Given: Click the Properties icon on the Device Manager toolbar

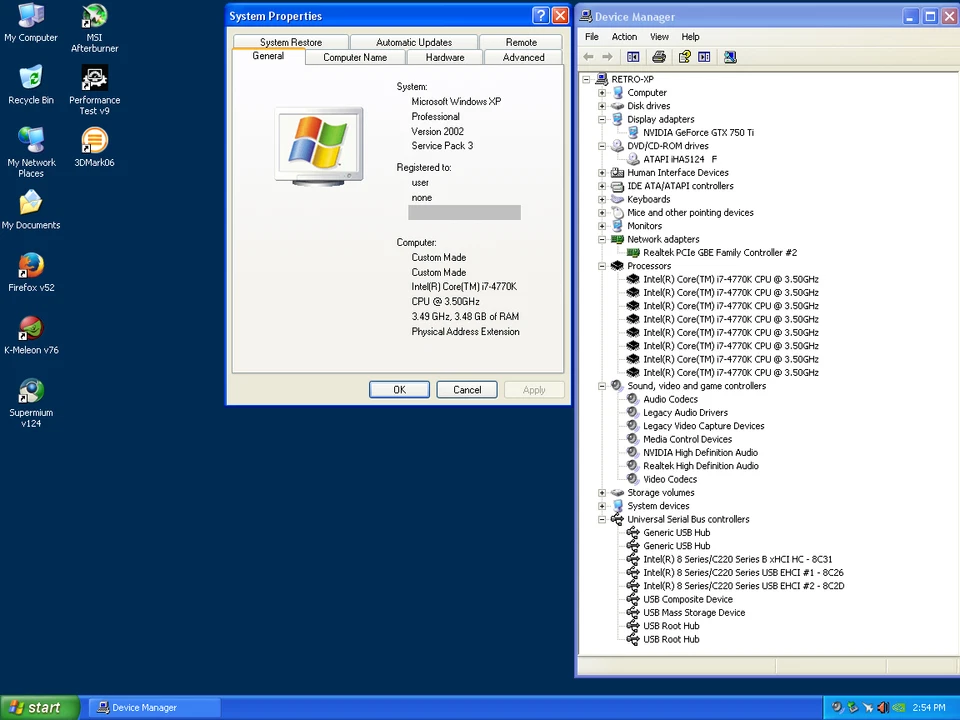Looking at the screenshot, I should tap(704, 57).
